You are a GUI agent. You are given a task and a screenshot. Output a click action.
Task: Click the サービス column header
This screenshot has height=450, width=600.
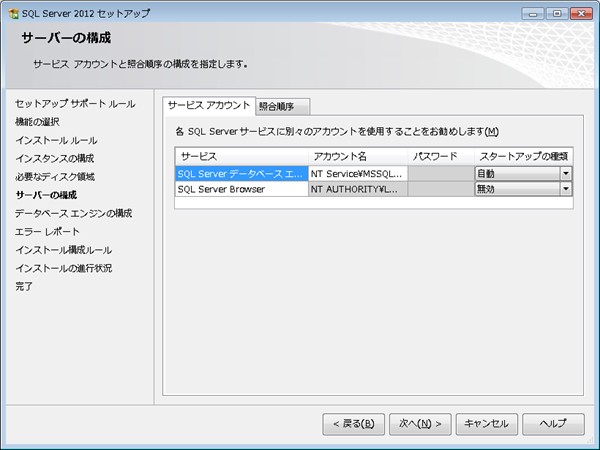(242, 157)
